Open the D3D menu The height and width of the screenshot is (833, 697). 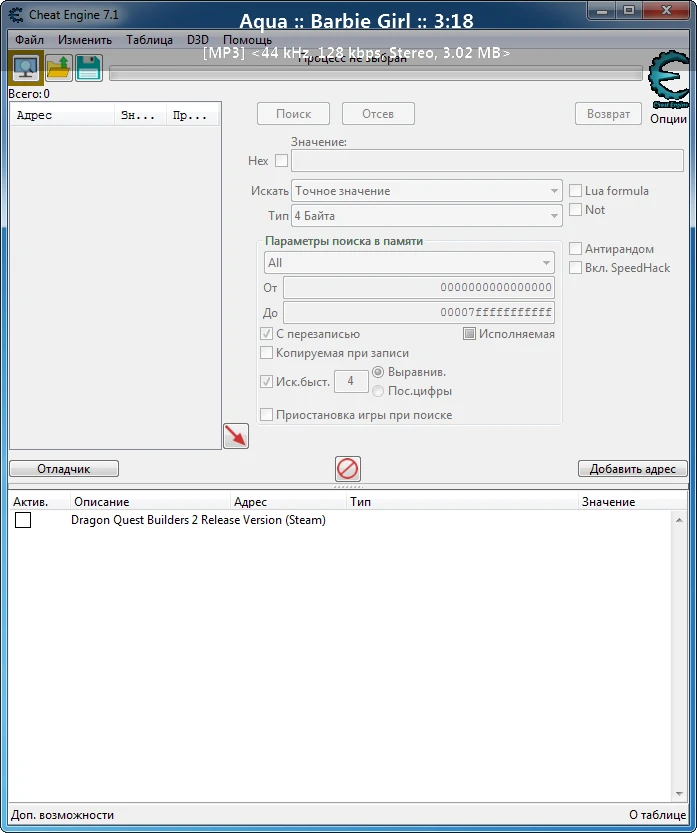tap(198, 40)
